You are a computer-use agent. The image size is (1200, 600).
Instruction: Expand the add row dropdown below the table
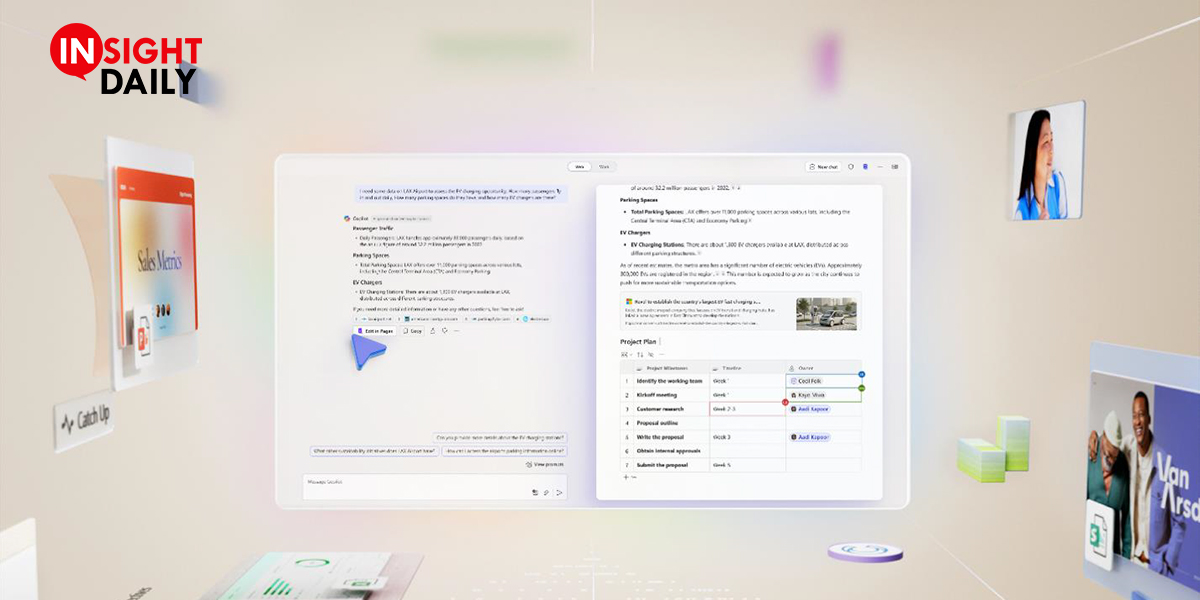pos(633,478)
